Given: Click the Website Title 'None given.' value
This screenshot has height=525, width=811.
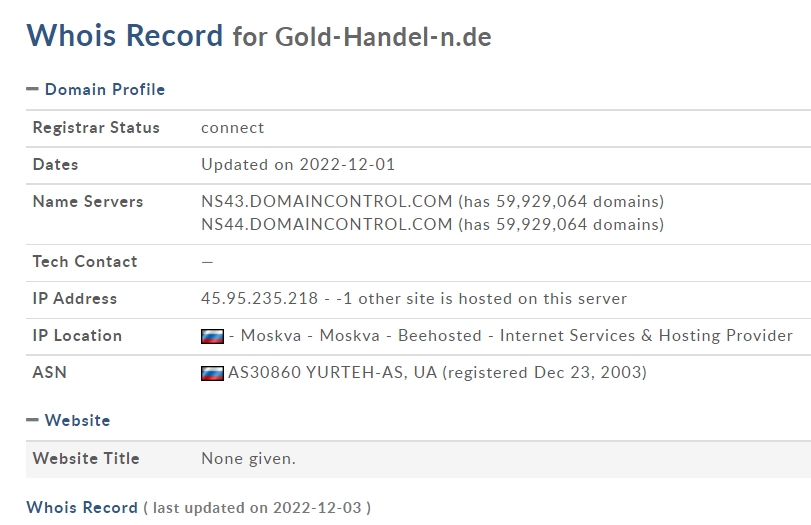Looking at the screenshot, I should pos(248,458).
